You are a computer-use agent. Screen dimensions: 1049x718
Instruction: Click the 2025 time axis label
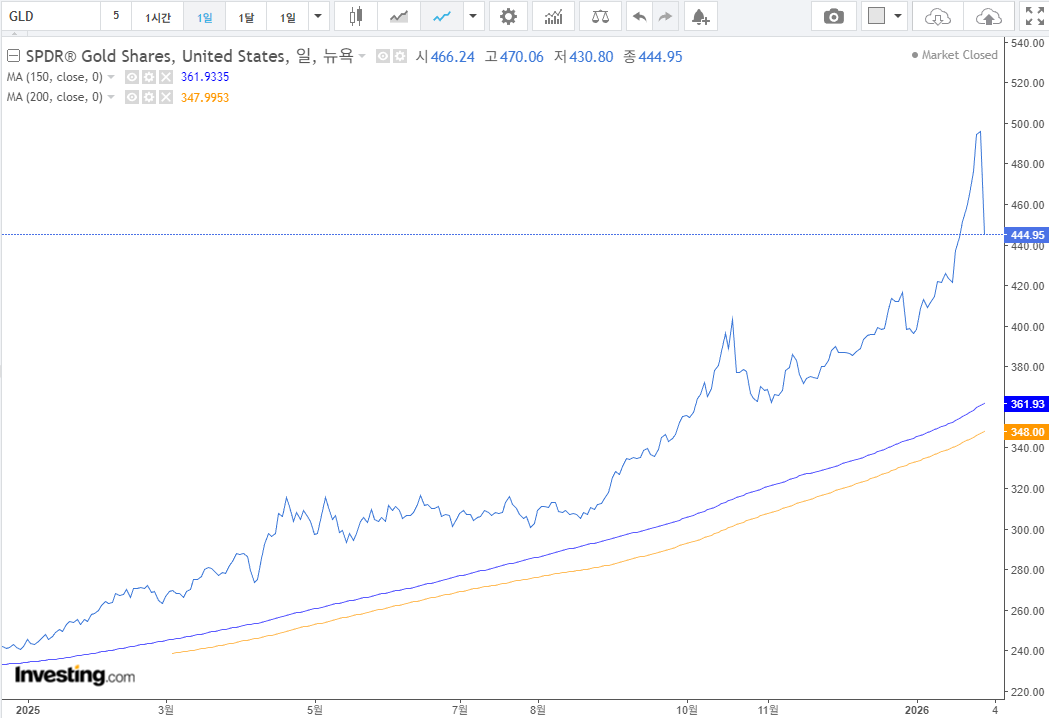[x=27, y=710]
